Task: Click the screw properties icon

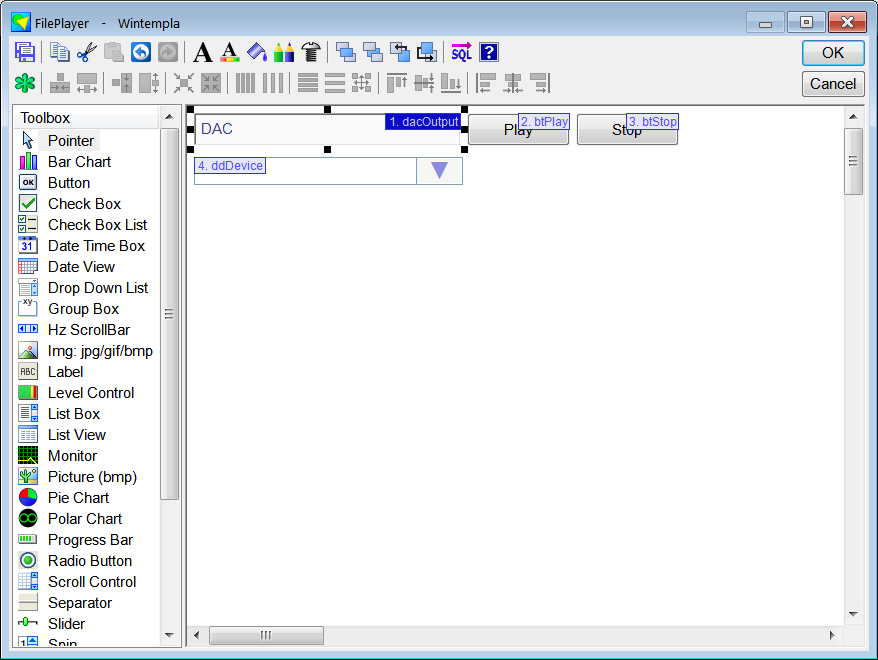Action: pos(311,53)
